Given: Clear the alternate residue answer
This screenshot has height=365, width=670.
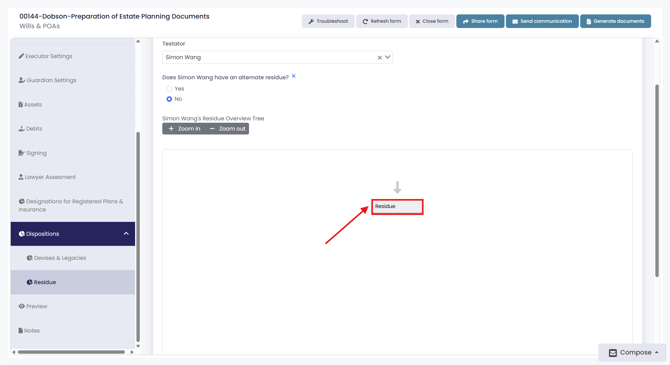Looking at the screenshot, I should coord(294,76).
